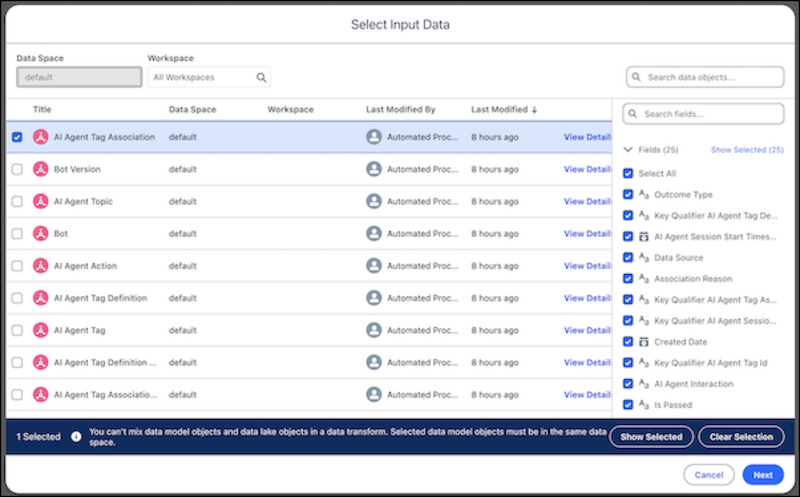Toggle the Select All fields checkbox

(628, 173)
